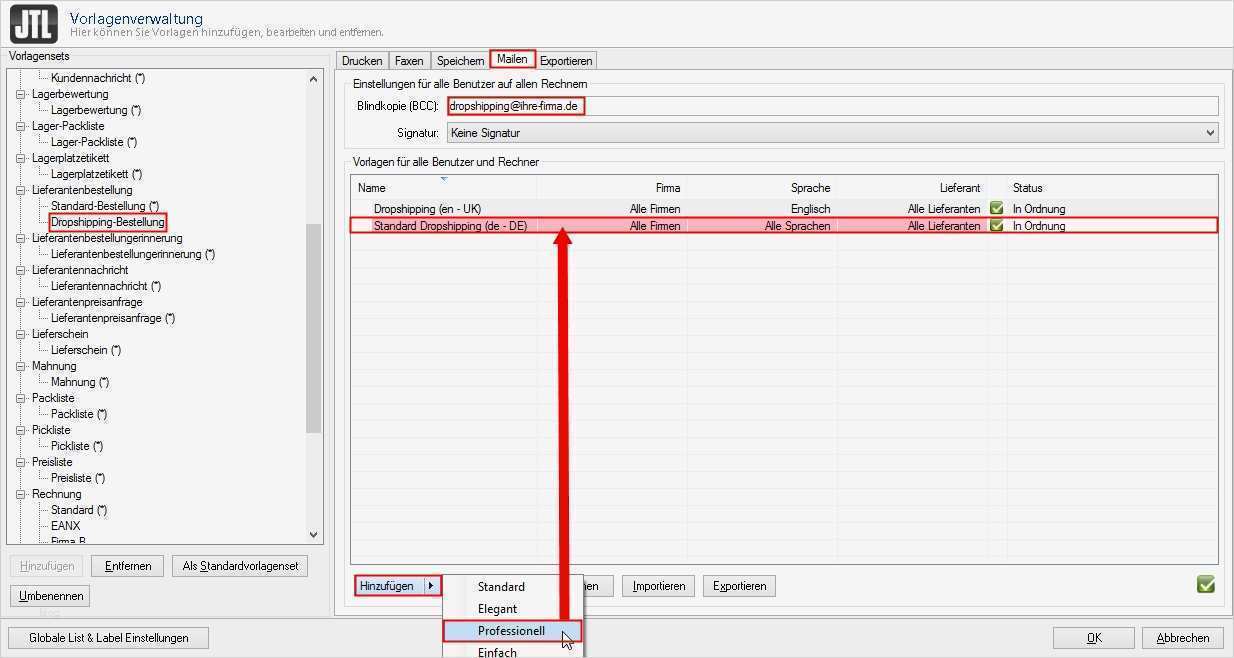The height and width of the screenshot is (658, 1234).
Task: Switch to the Exportieren tab
Action: pos(566,61)
